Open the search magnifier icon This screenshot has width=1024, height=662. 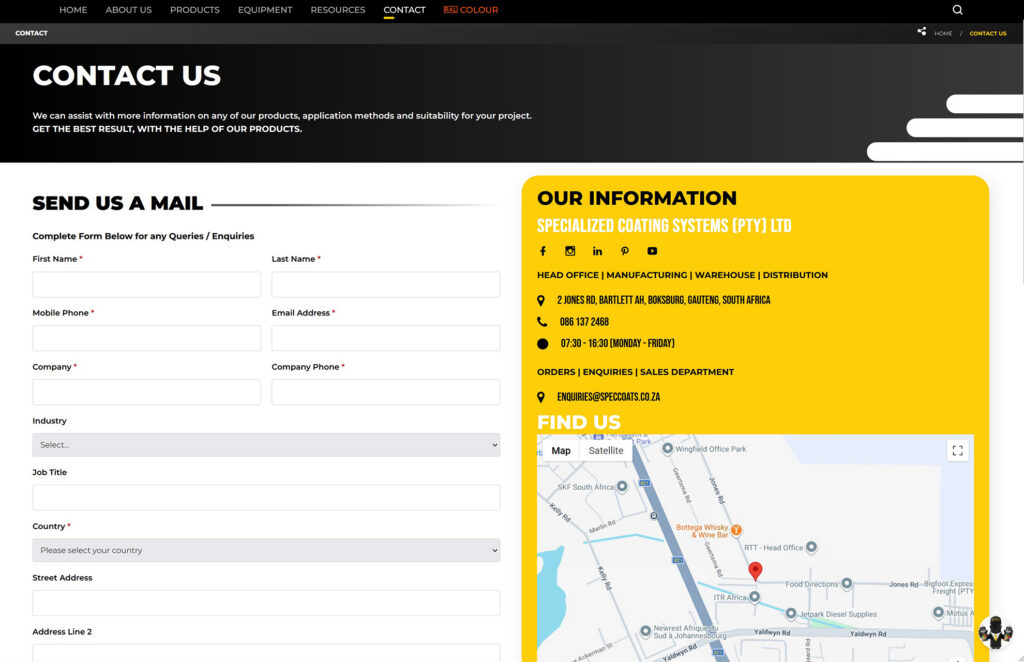tap(957, 10)
